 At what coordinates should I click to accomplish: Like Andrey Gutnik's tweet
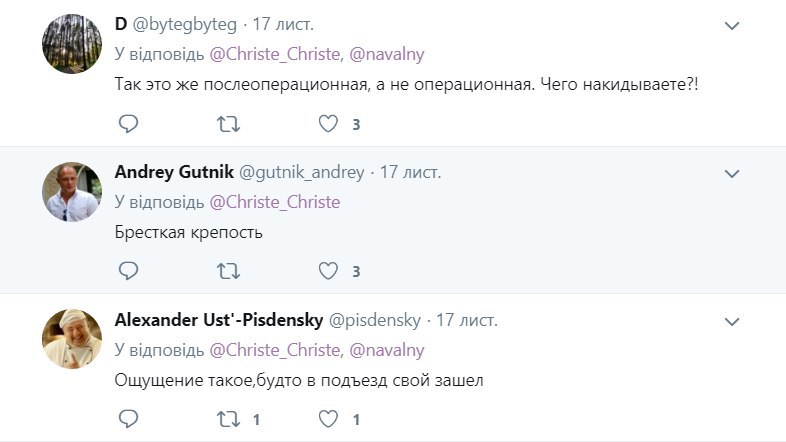pos(329,270)
